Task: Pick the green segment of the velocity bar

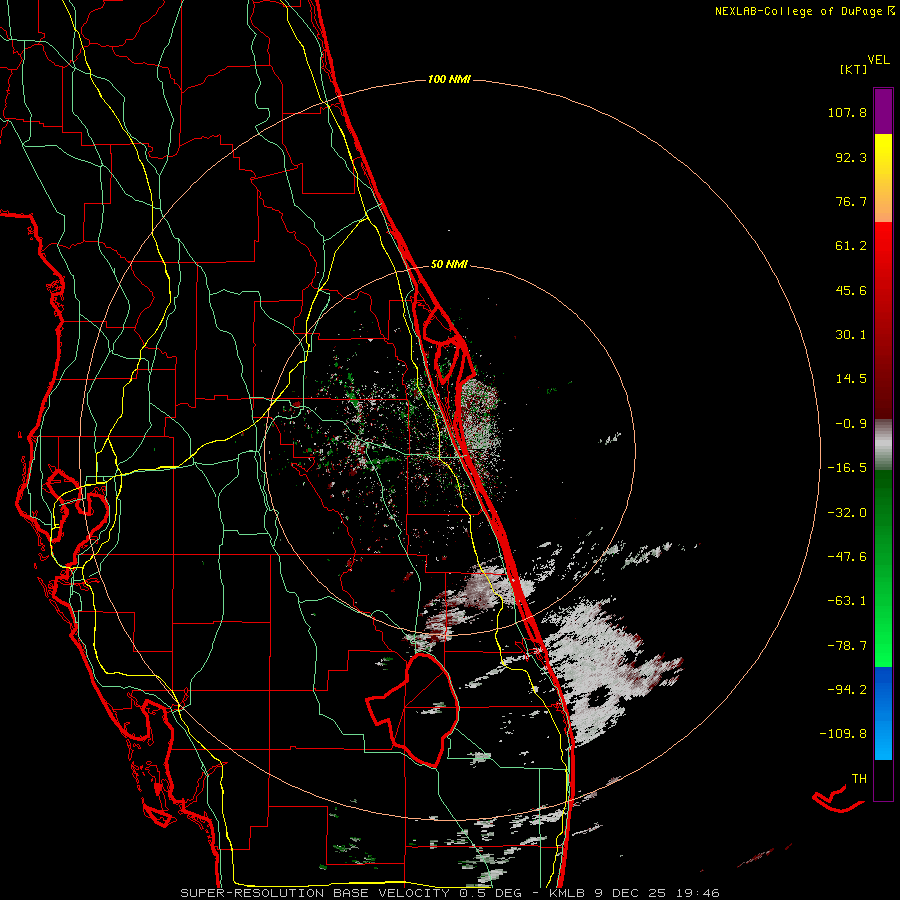Action: coord(883,568)
